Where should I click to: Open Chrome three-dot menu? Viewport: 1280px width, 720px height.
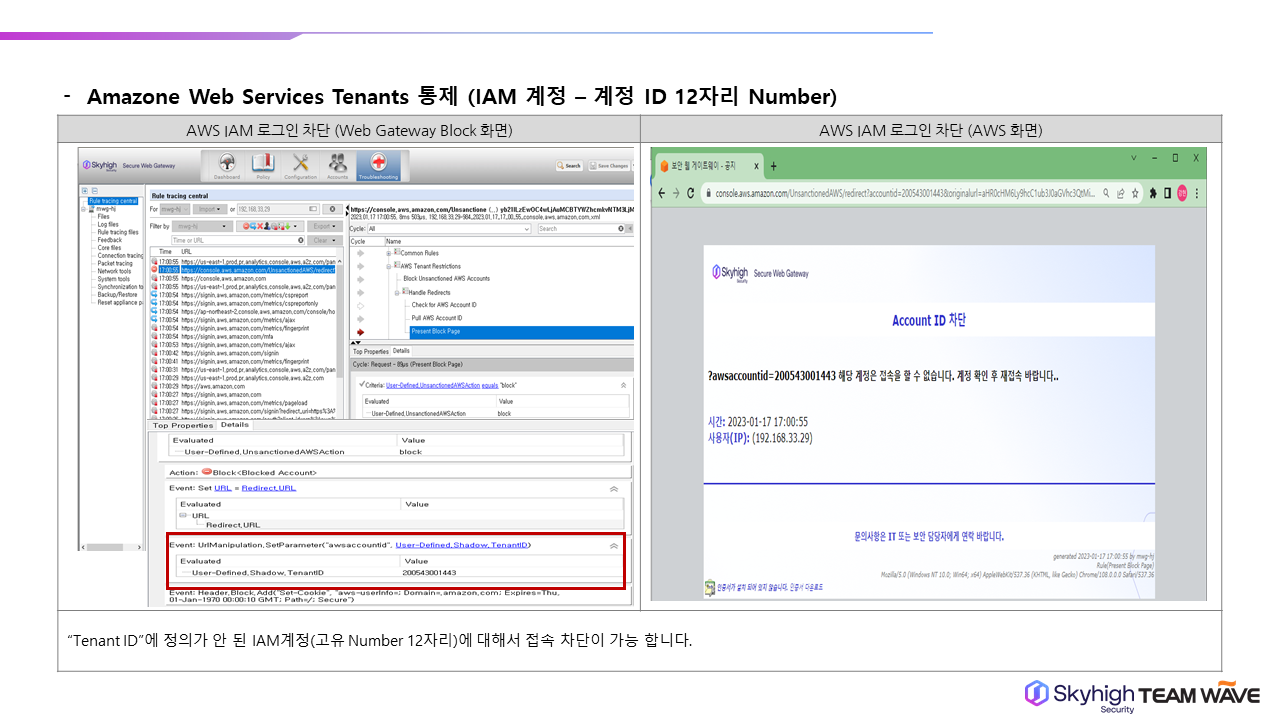tap(1197, 193)
